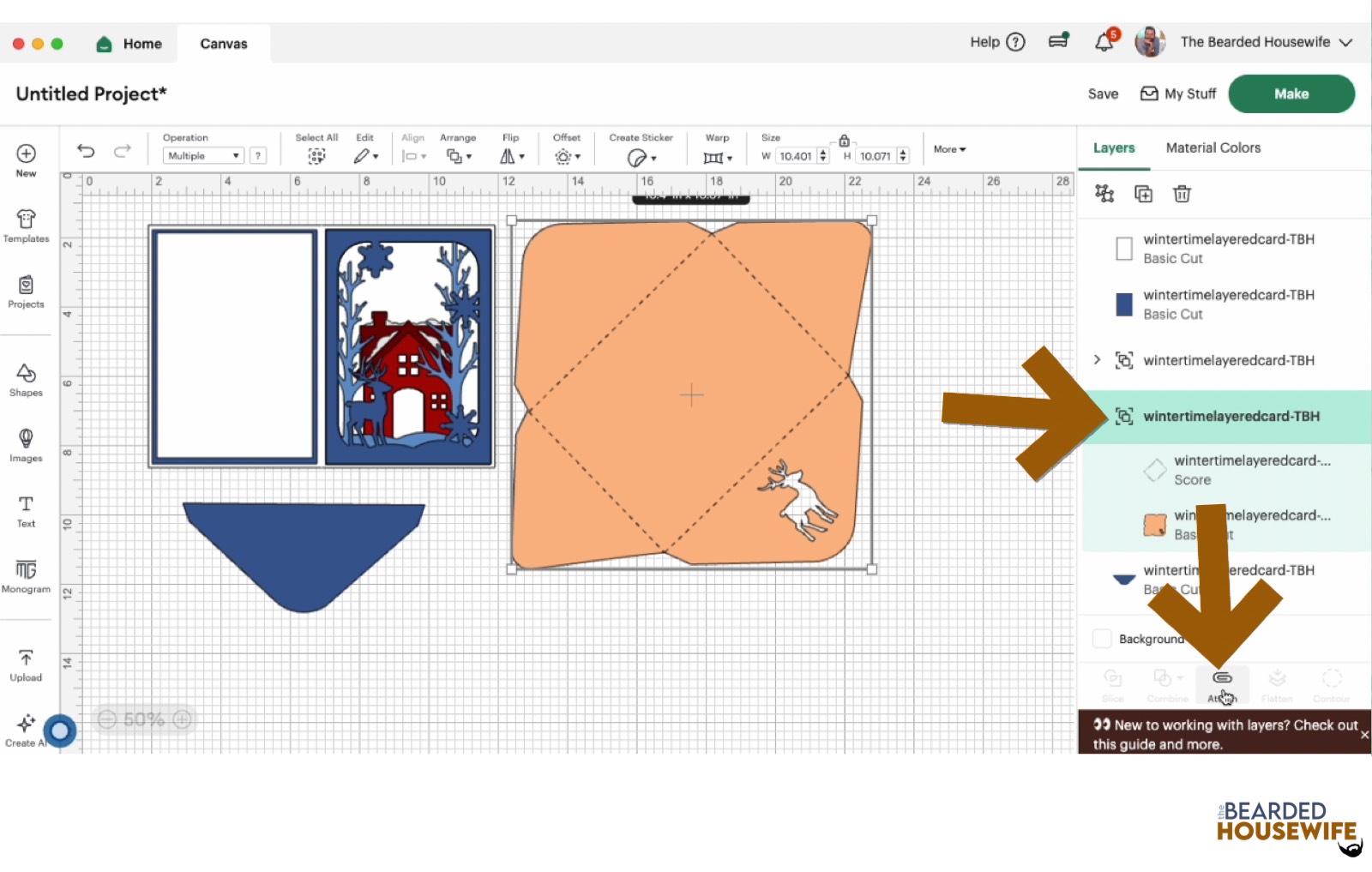The height and width of the screenshot is (872, 1372).
Task: Go to the Home tab
Action: coord(130,44)
